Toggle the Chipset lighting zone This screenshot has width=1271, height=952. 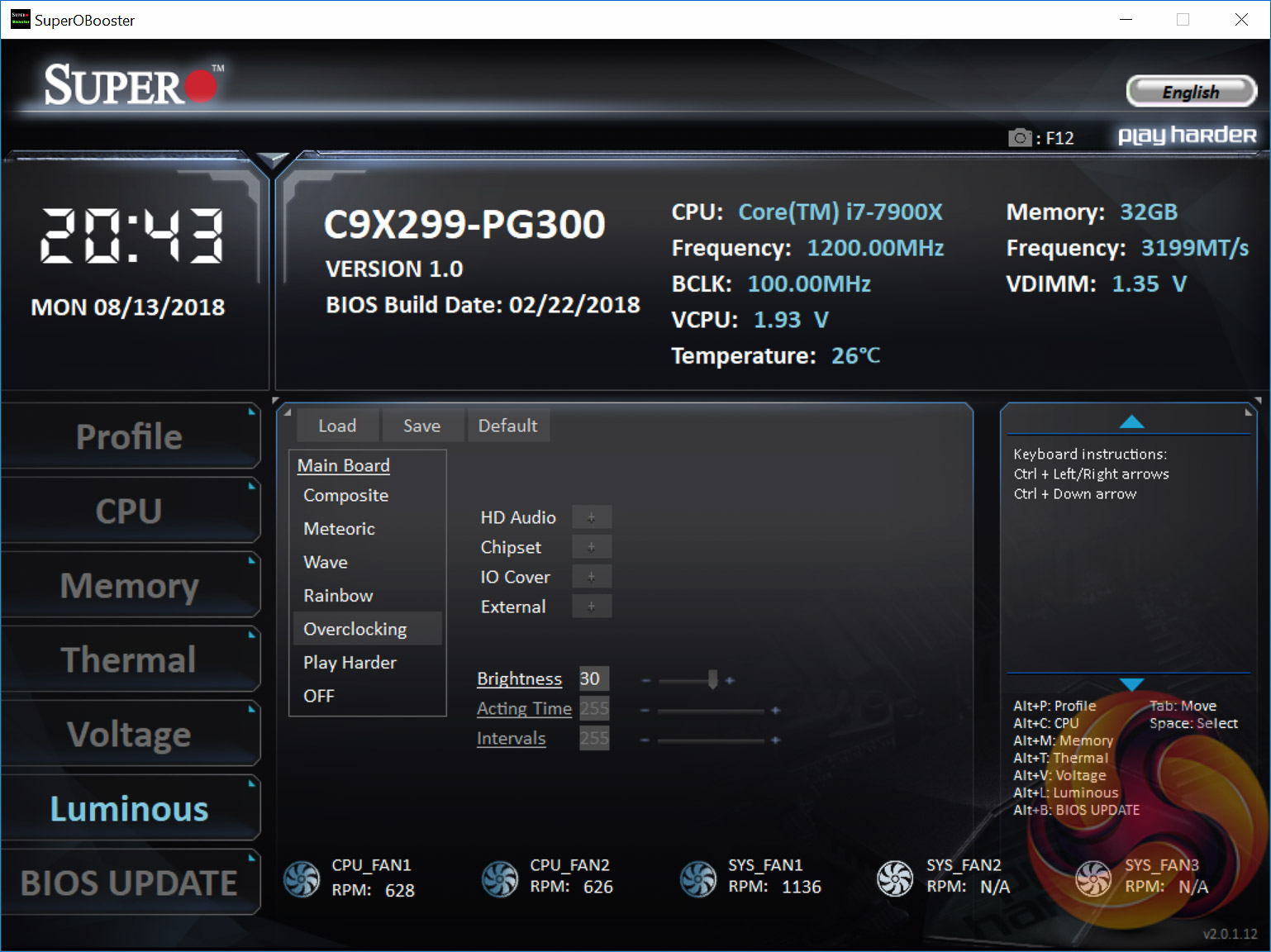pos(592,547)
